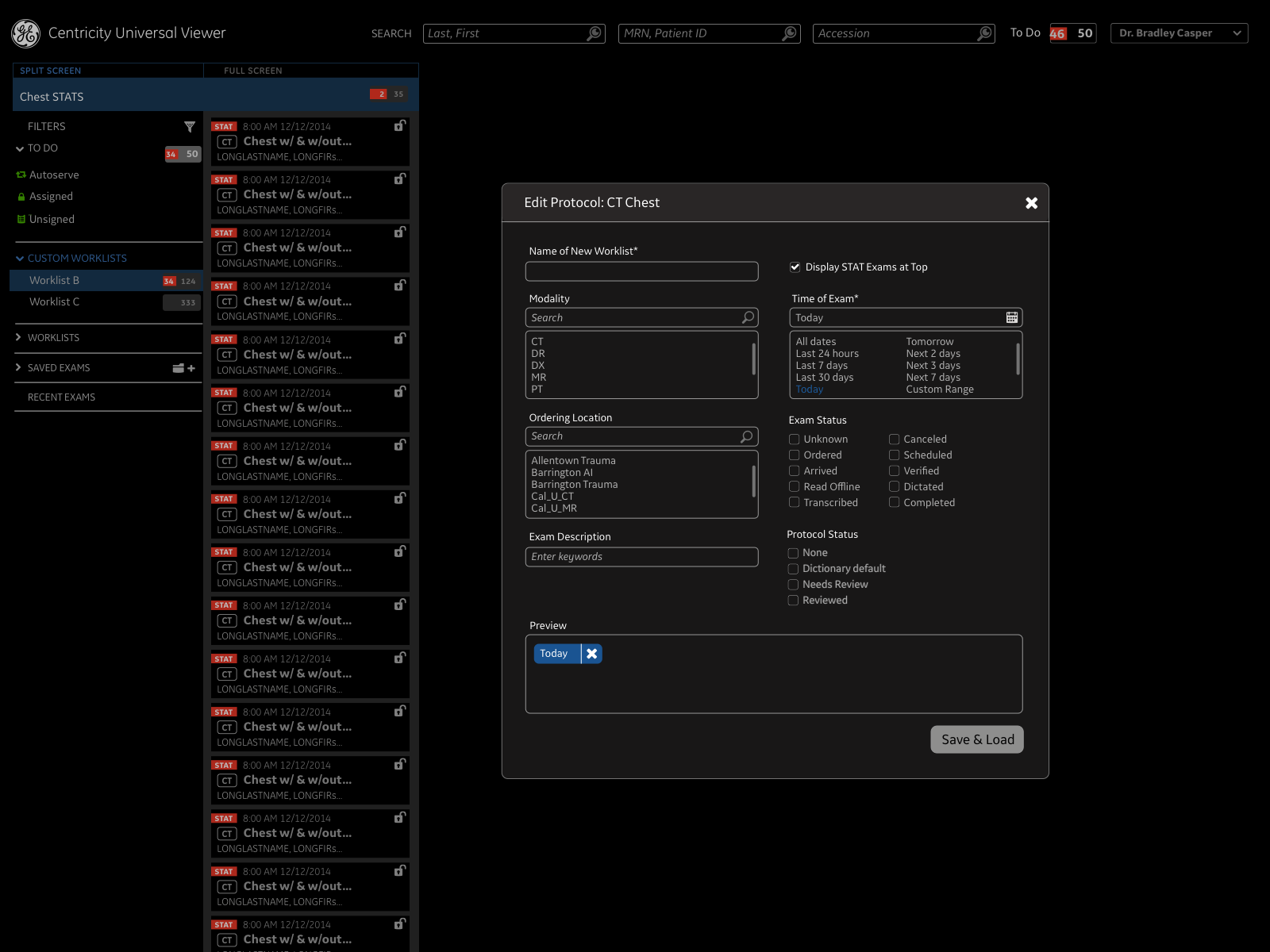
Task: Close the Edit Protocol dialog
Action: pos(1031,203)
